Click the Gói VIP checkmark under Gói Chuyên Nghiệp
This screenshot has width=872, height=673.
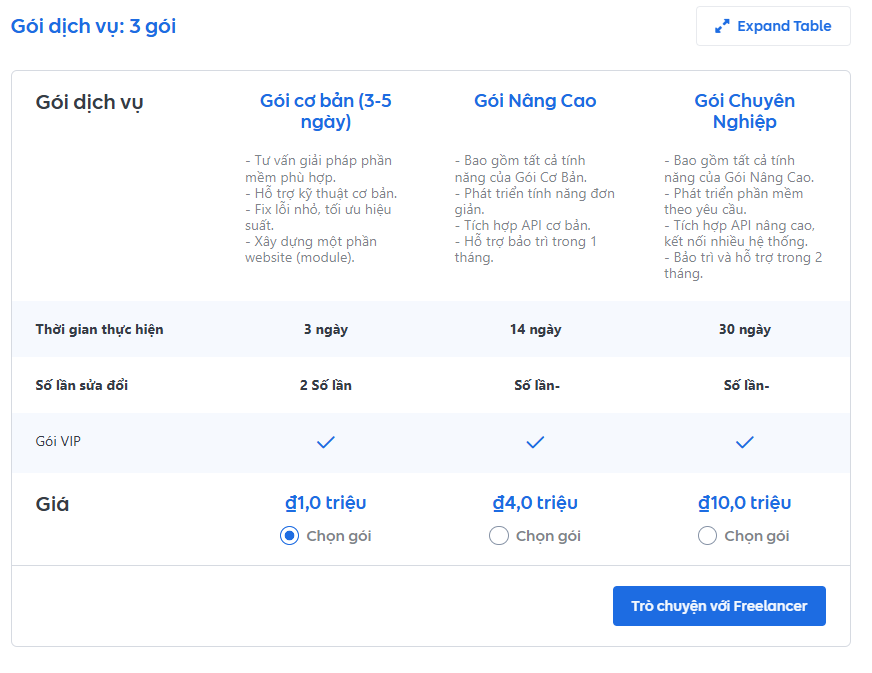coord(744,442)
